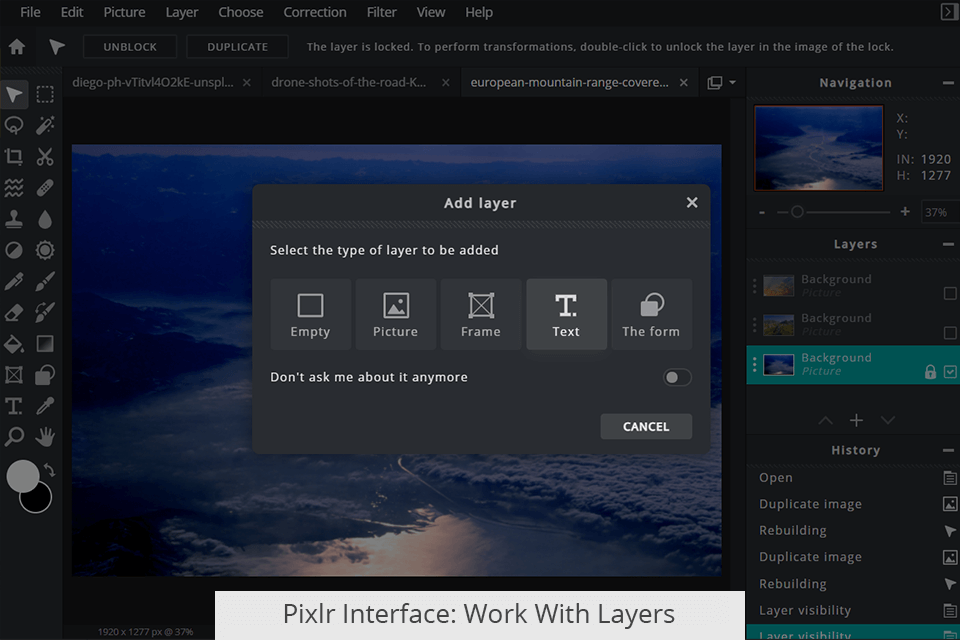Click the zoom slider handle in Navigation
The image size is (960, 640).
click(797, 212)
